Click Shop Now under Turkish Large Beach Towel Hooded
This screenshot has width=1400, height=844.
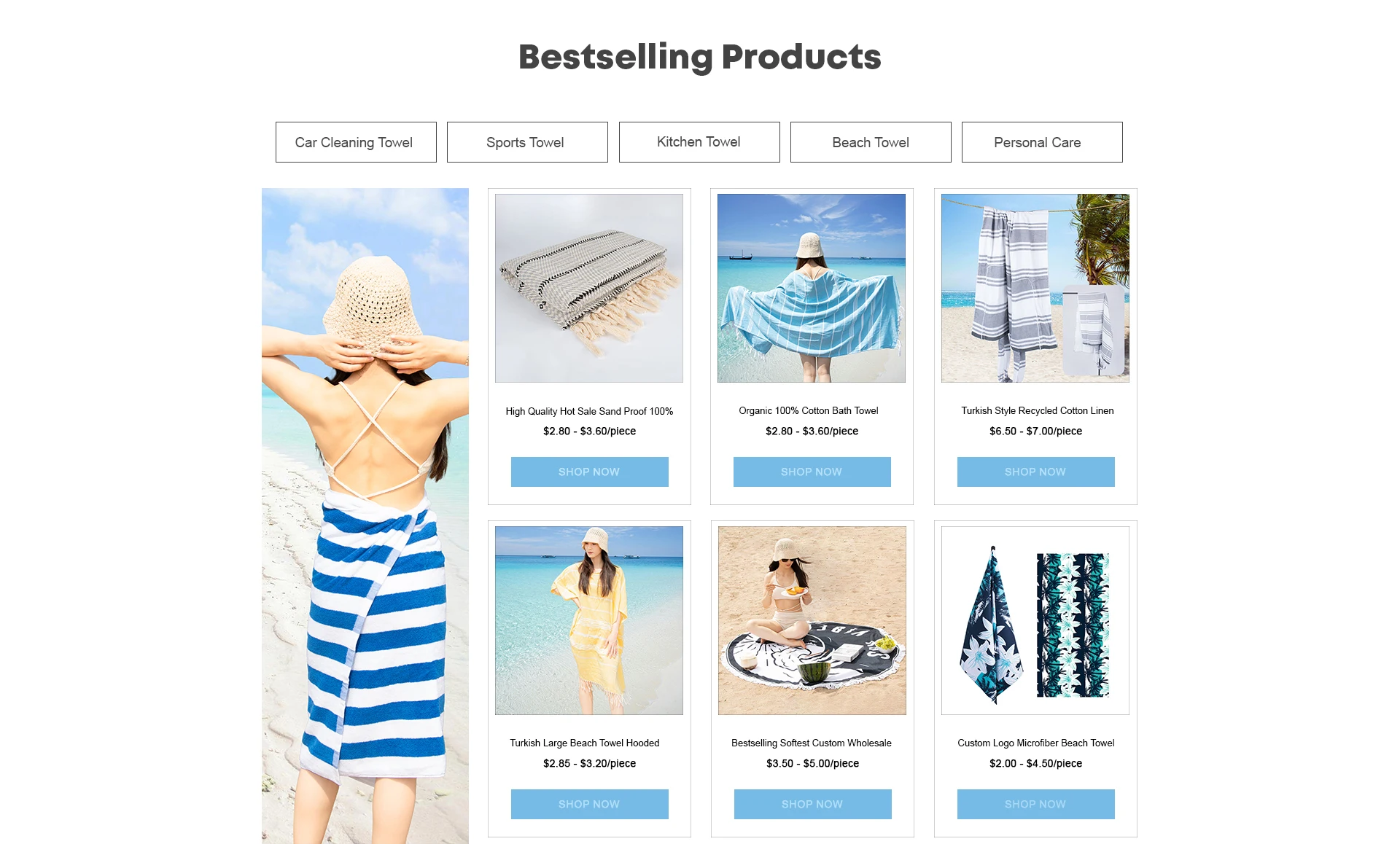click(x=590, y=804)
